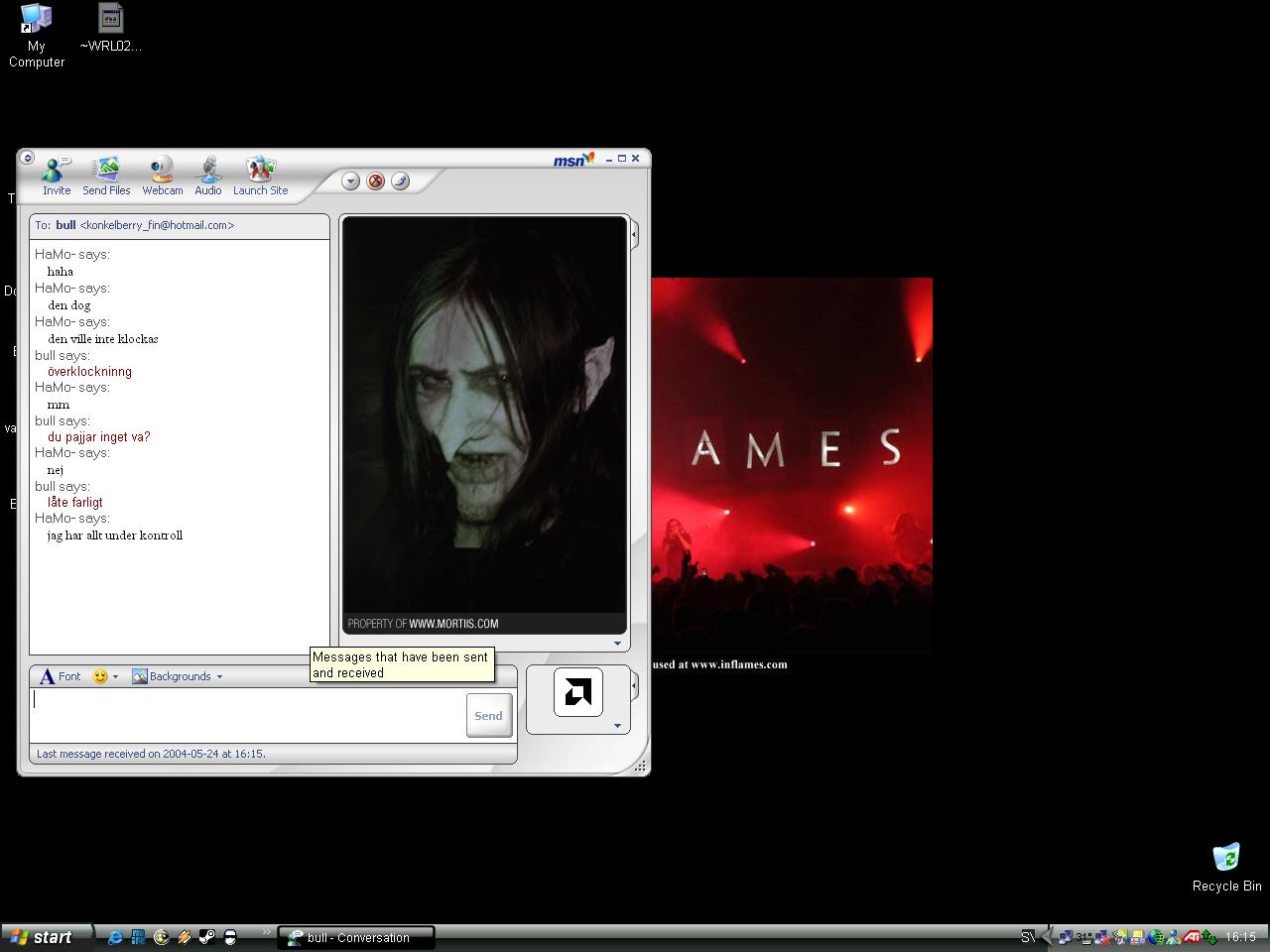Click the SV language indicator
This screenshot has width=1270, height=952.
[x=1028, y=937]
